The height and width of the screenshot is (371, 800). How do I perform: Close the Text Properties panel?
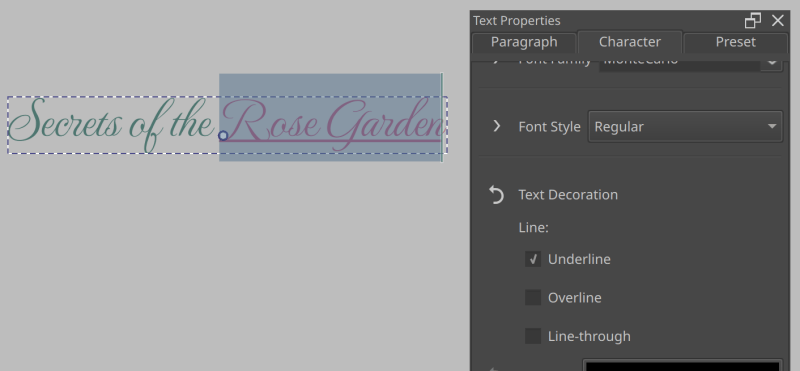tap(778, 20)
